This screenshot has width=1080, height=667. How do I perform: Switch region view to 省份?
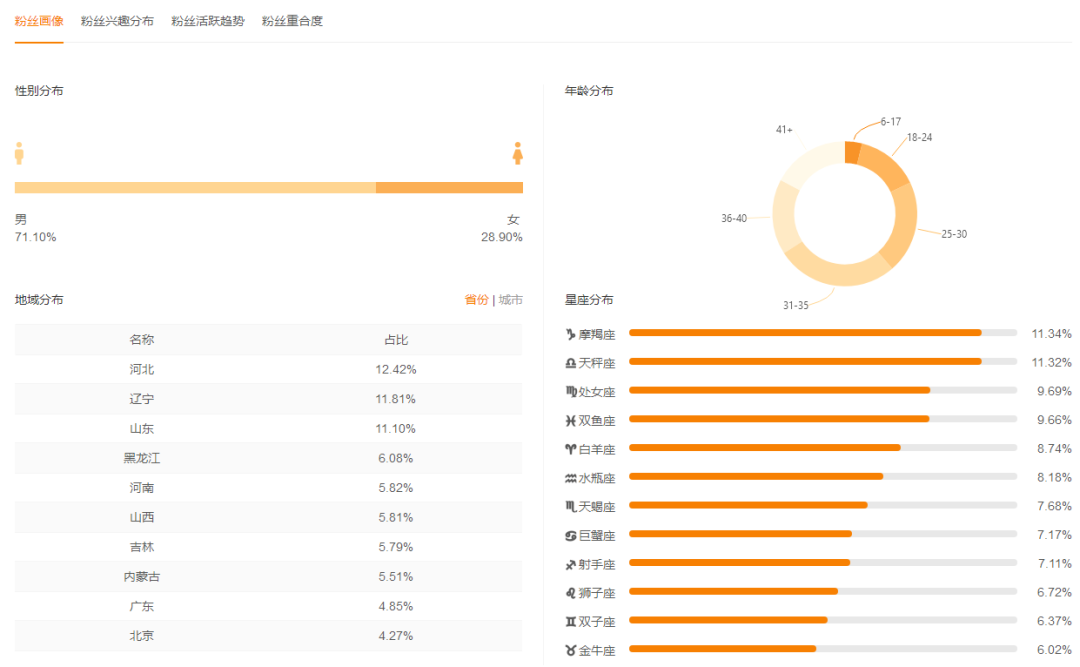476,300
